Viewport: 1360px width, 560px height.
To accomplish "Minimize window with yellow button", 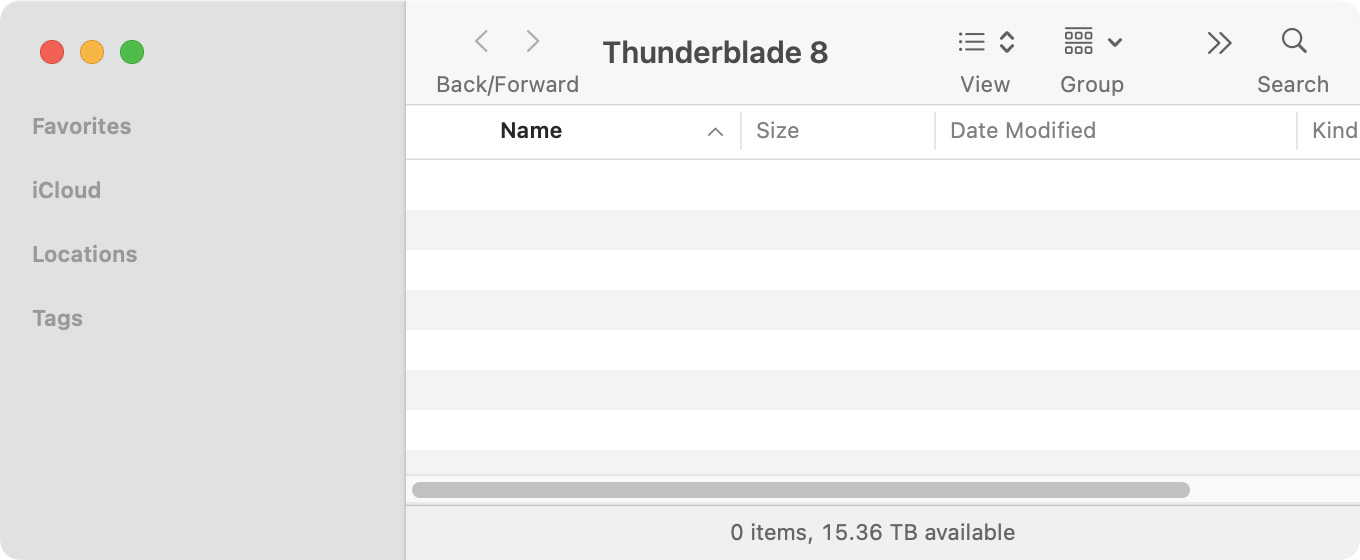I will tap(92, 52).
